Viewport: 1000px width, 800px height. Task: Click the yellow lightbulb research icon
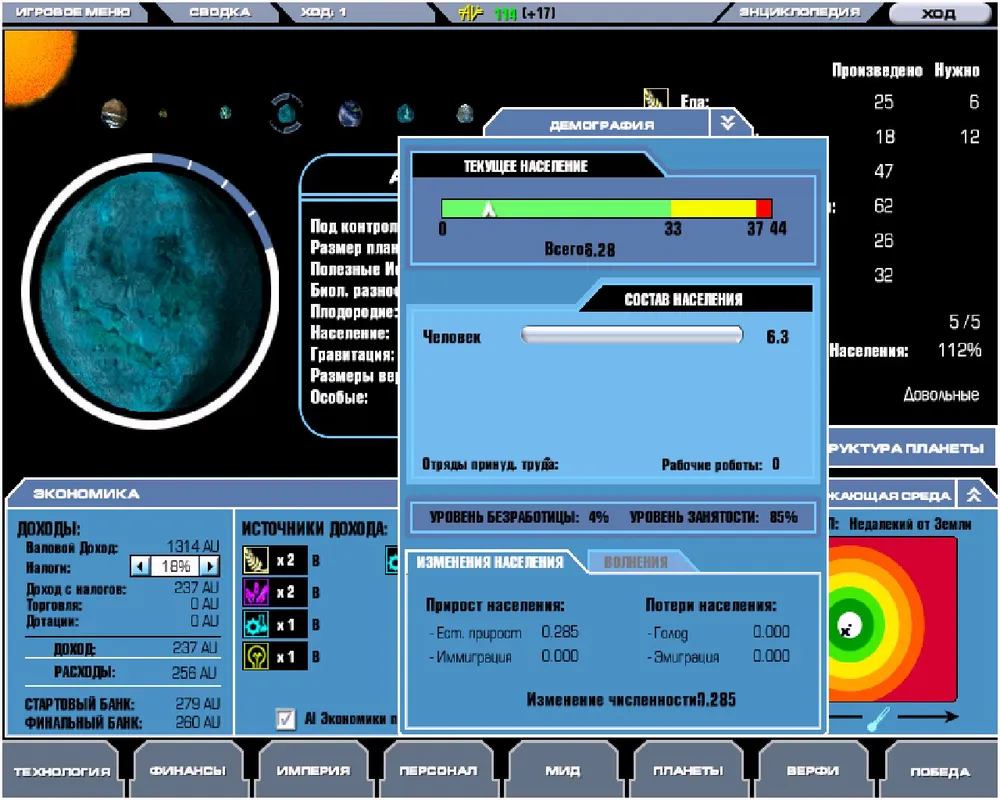tap(256, 657)
